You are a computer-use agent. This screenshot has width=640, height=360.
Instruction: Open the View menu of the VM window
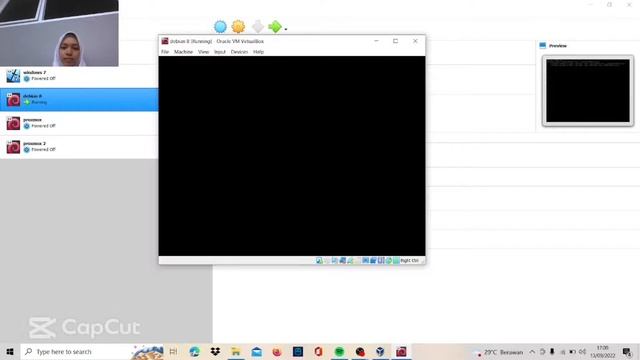[203, 52]
